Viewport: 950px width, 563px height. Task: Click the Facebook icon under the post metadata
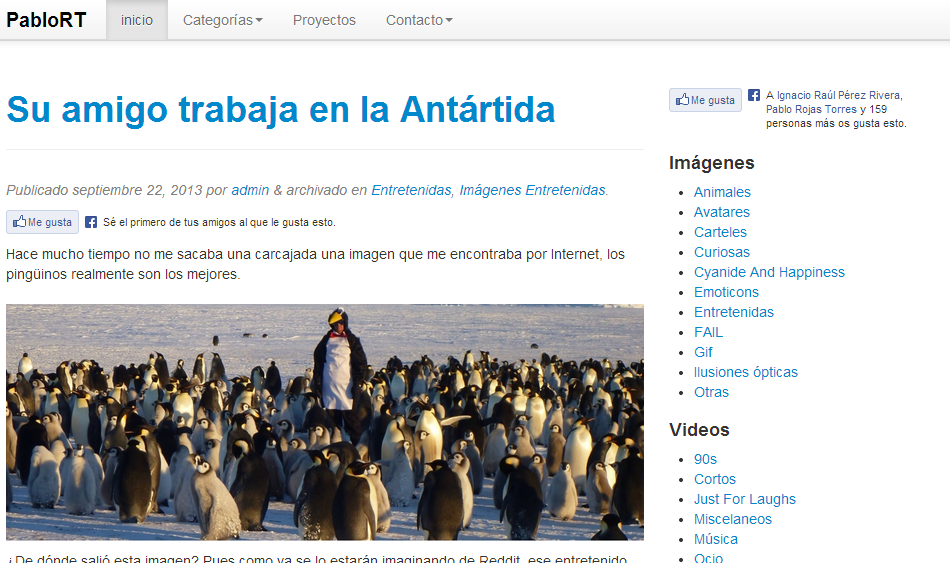91,223
